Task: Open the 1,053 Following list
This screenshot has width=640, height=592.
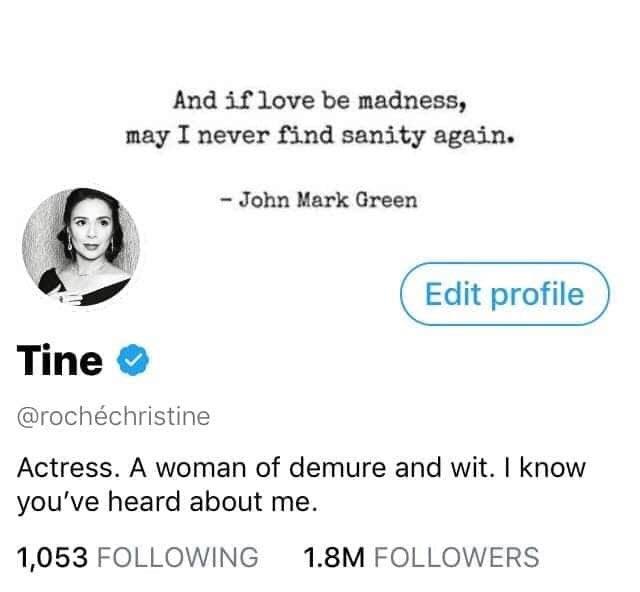Action: coord(138,557)
